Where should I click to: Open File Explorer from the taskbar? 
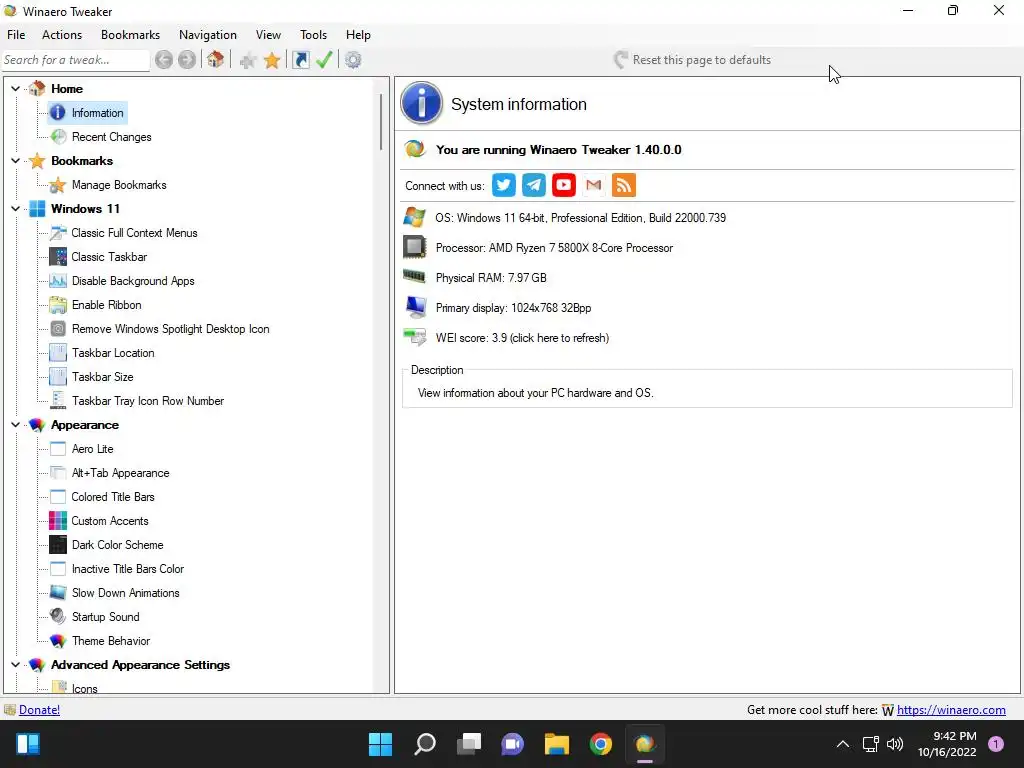(x=557, y=744)
